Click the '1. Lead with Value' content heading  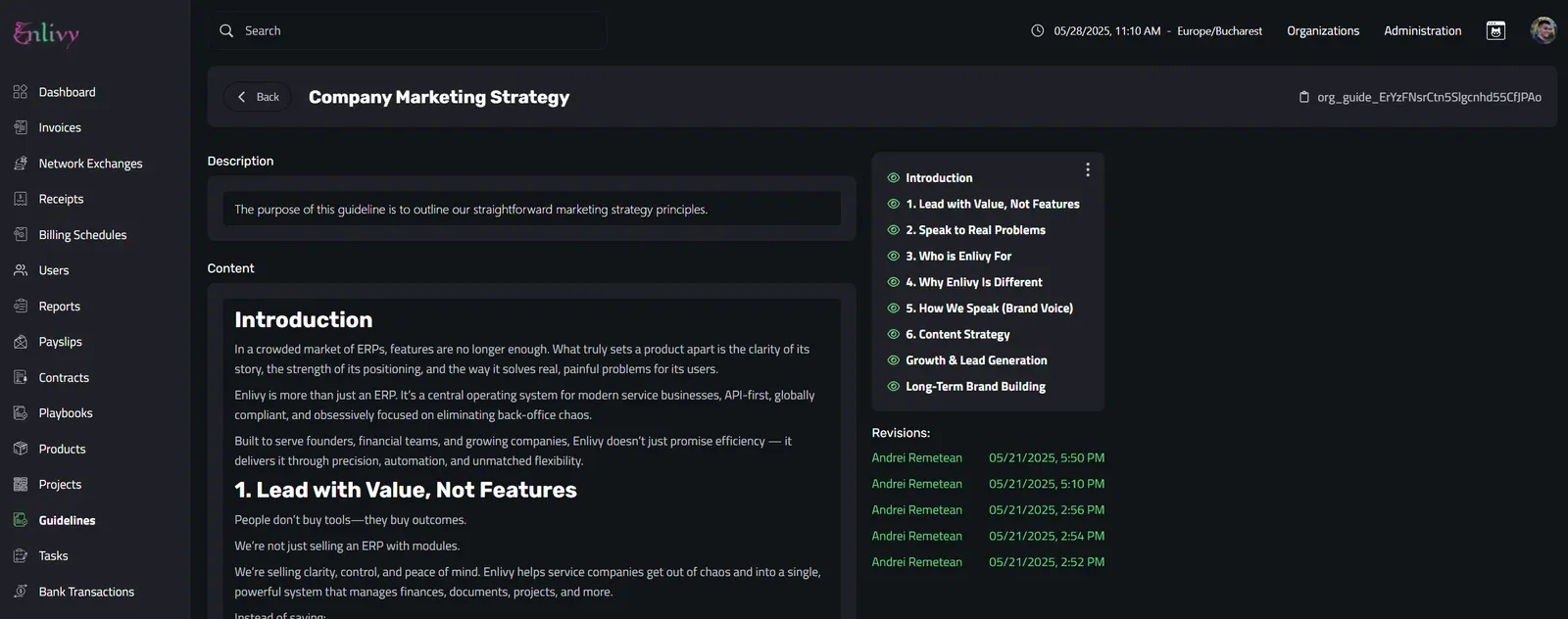coord(406,490)
